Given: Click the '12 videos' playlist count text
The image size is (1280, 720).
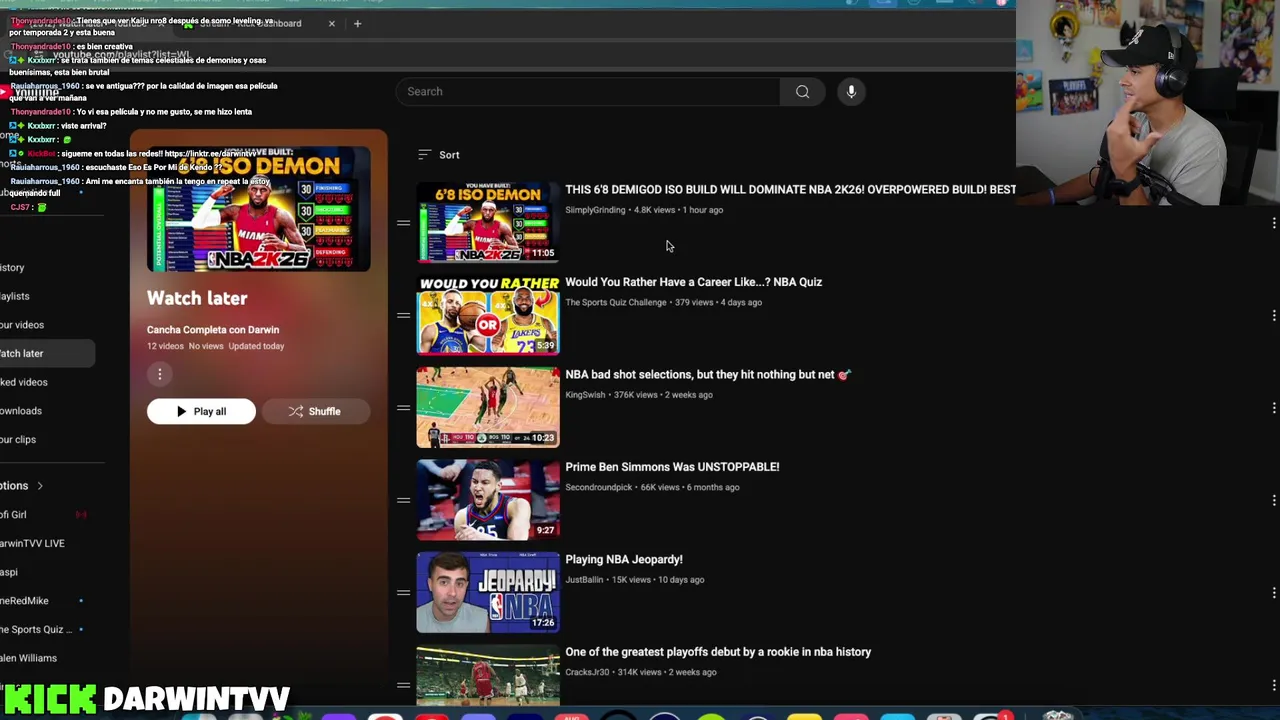Looking at the screenshot, I should (x=165, y=346).
